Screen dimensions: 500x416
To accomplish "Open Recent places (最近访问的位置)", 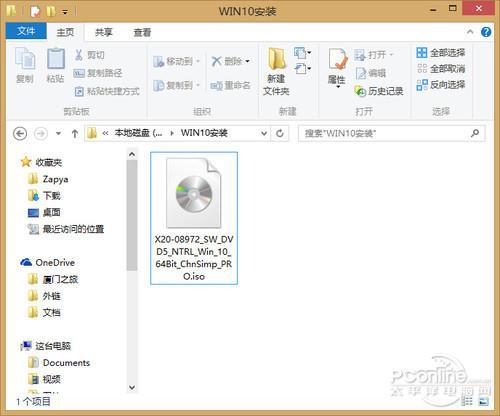I will pyautogui.click(x=66, y=229).
